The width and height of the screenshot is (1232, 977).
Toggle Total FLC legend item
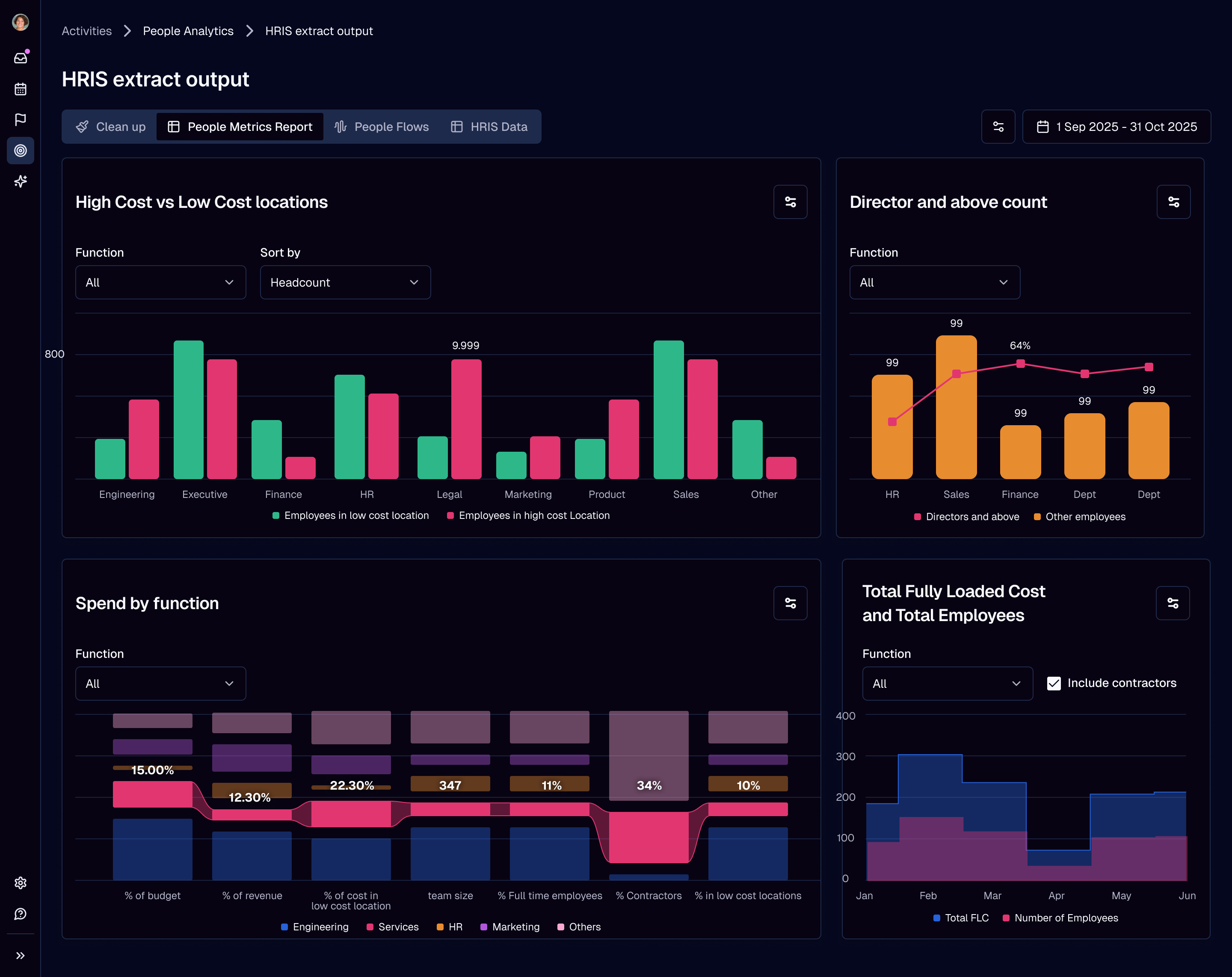click(961, 918)
